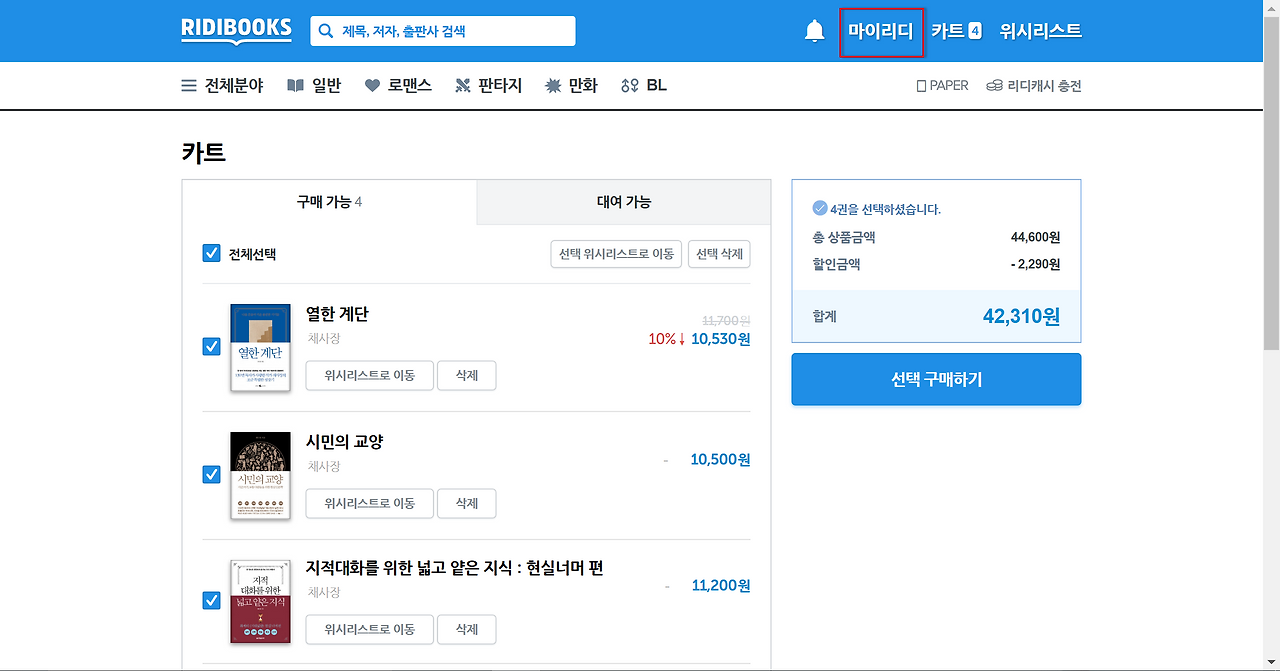This screenshot has width=1280, height=671.
Task: Open the 열한 계단 book title
Action: 337,314
